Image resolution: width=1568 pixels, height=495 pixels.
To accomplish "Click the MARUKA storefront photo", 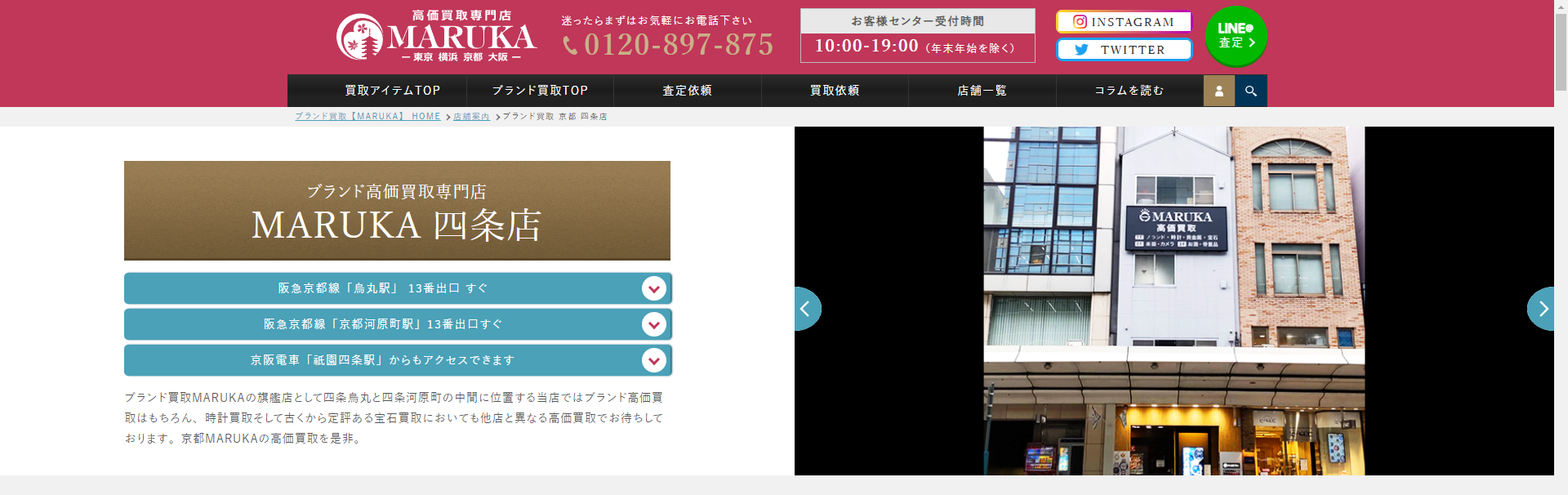I will [1174, 301].
